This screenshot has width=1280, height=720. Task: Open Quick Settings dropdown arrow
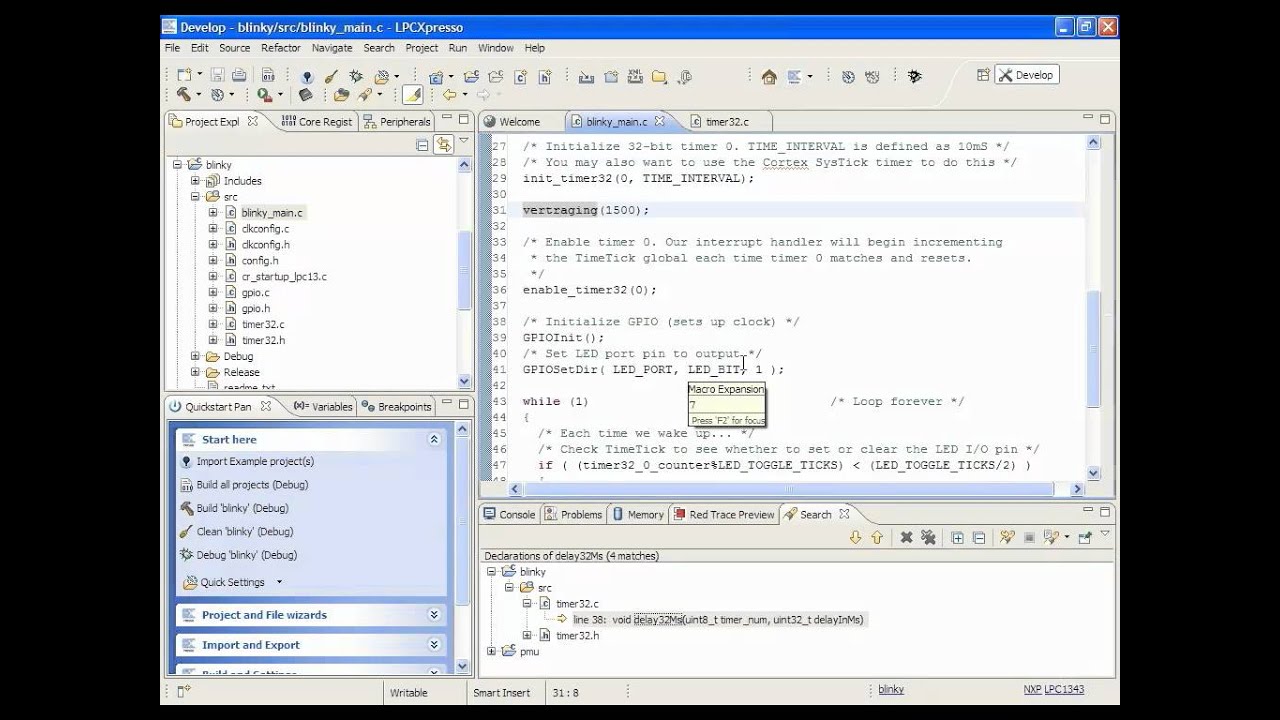279,582
